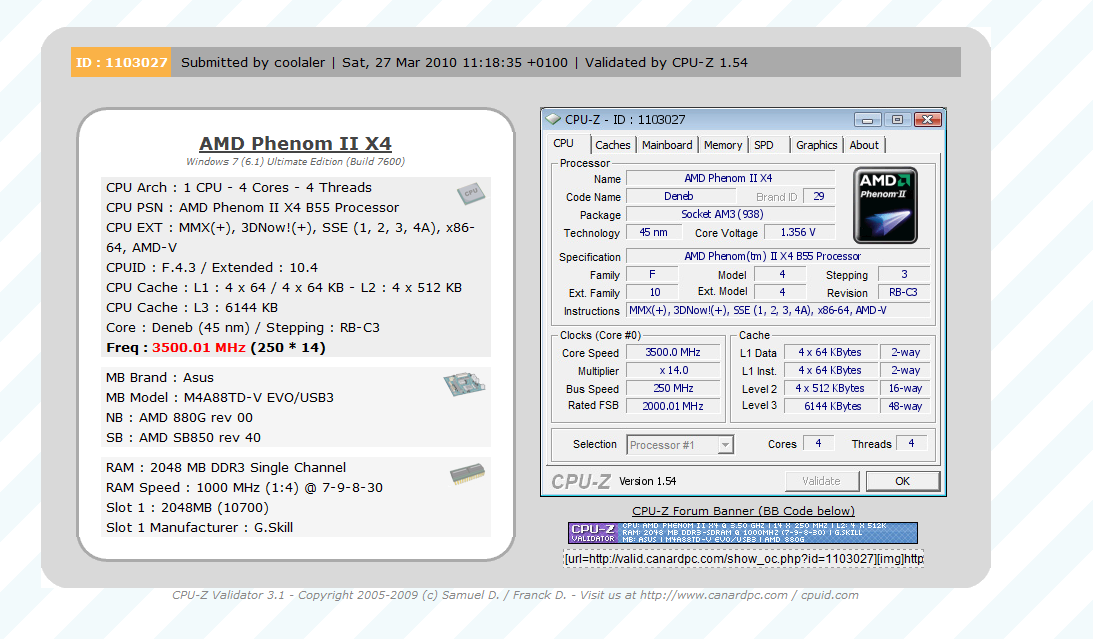Click the motherboard icon beside MB Brand
This screenshot has width=1093, height=639.
[464, 383]
